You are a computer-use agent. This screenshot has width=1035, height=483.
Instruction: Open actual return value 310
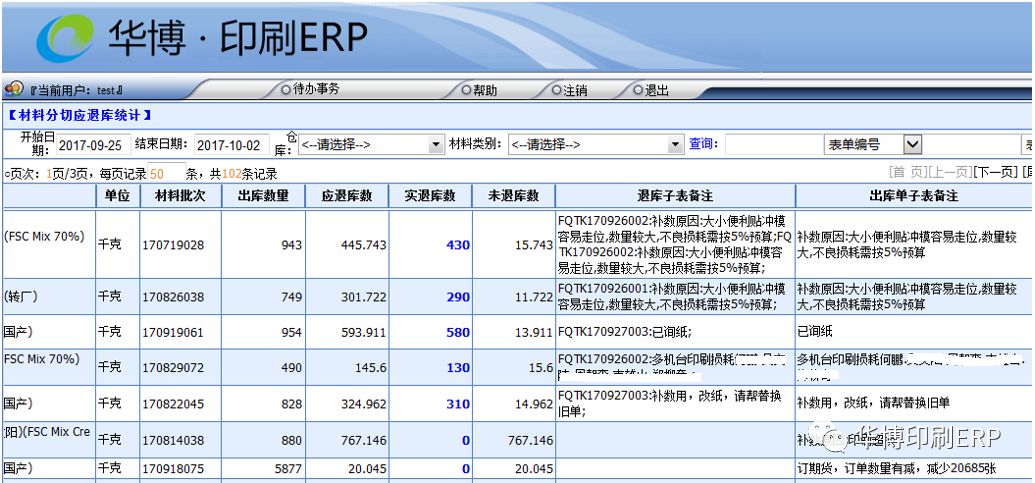[457, 404]
